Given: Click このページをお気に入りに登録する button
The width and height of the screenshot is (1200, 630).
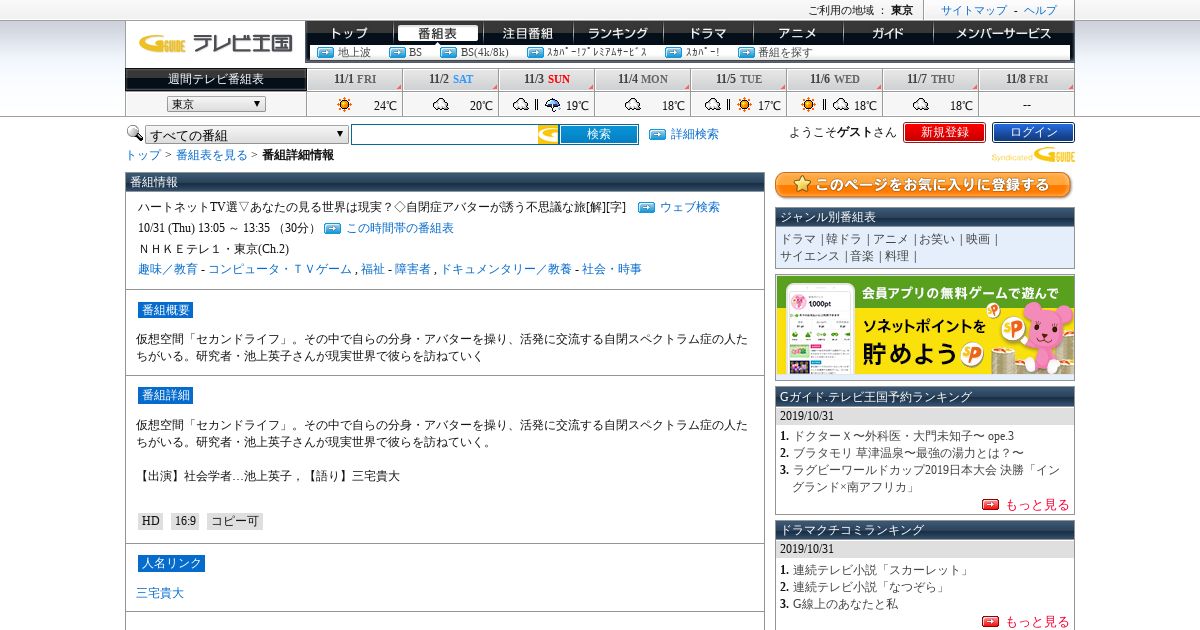Looking at the screenshot, I should tap(923, 185).
